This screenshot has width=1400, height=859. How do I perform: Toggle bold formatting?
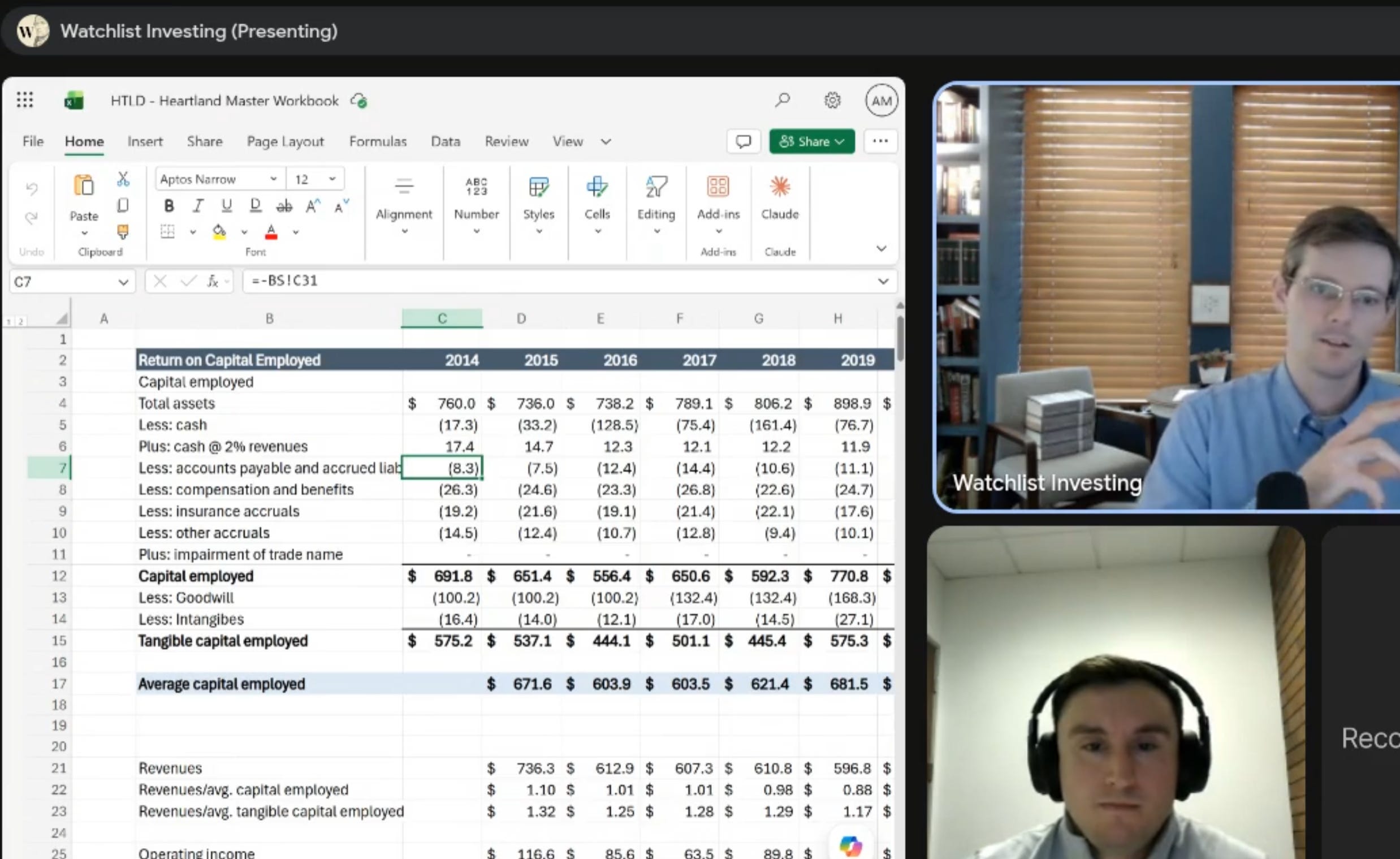(x=168, y=206)
